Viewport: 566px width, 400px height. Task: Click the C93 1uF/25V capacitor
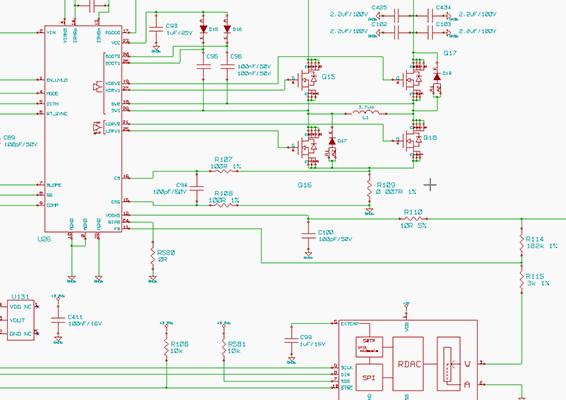pos(156,29)
